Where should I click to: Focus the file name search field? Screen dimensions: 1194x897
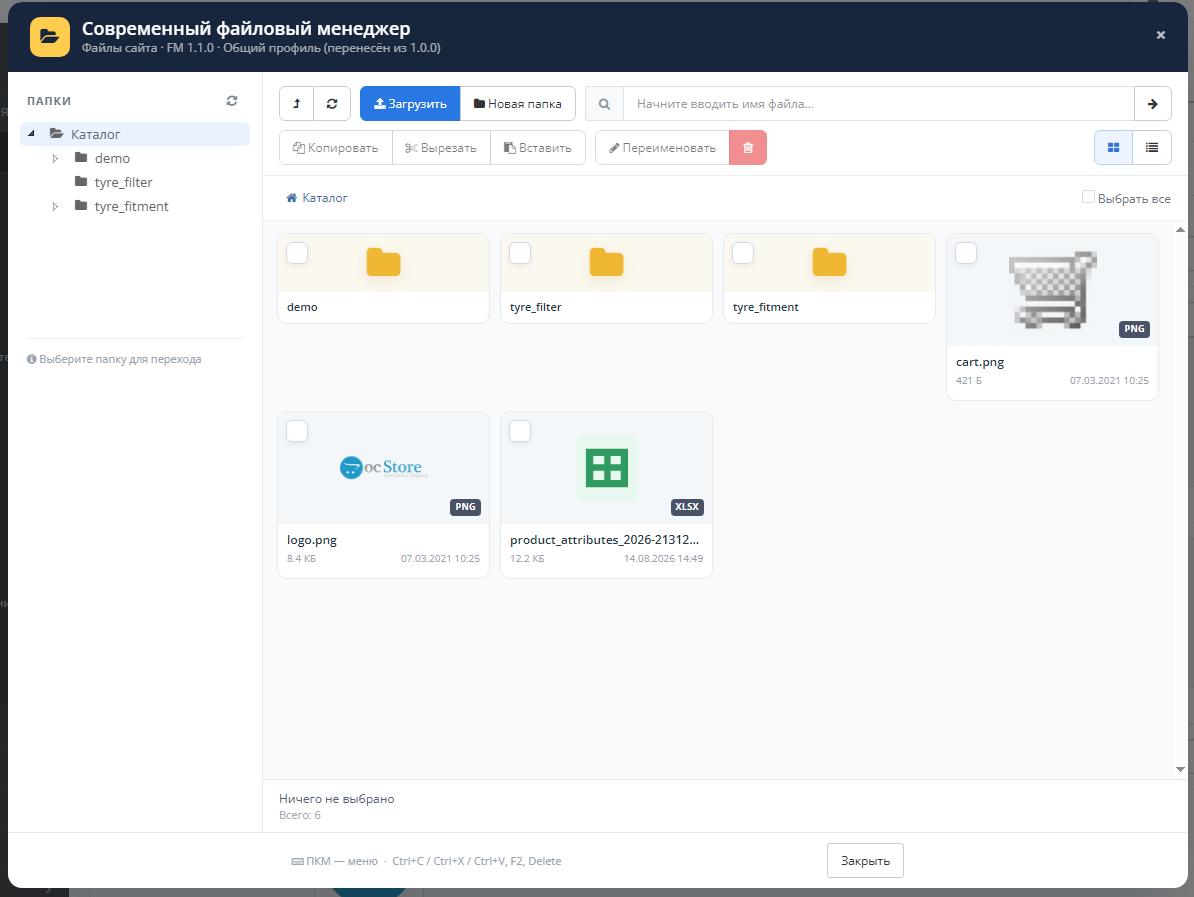pyautogui.click(x=878, y=104)
